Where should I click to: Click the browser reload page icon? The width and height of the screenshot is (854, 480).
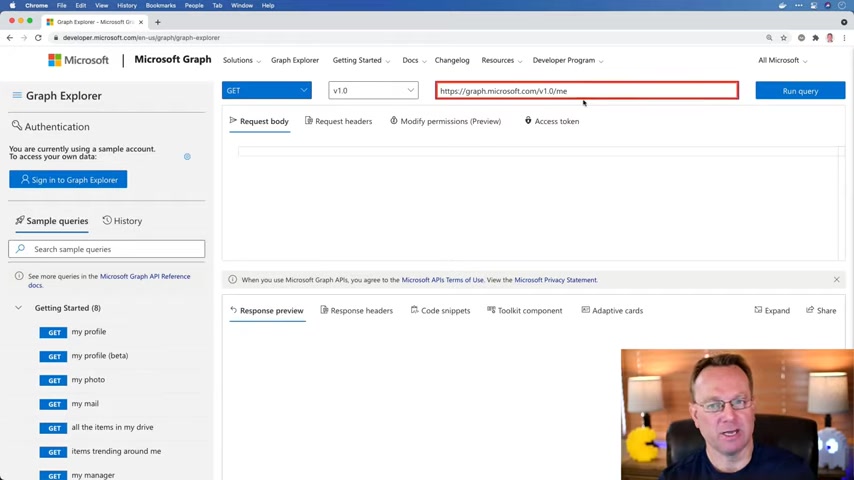38,38
